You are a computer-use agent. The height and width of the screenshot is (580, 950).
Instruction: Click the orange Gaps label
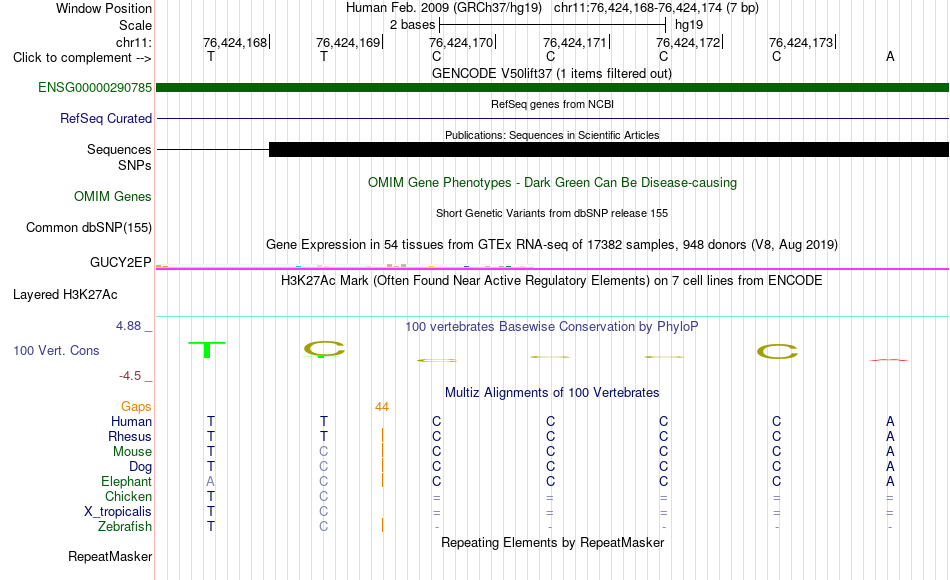tap(136, 407)
